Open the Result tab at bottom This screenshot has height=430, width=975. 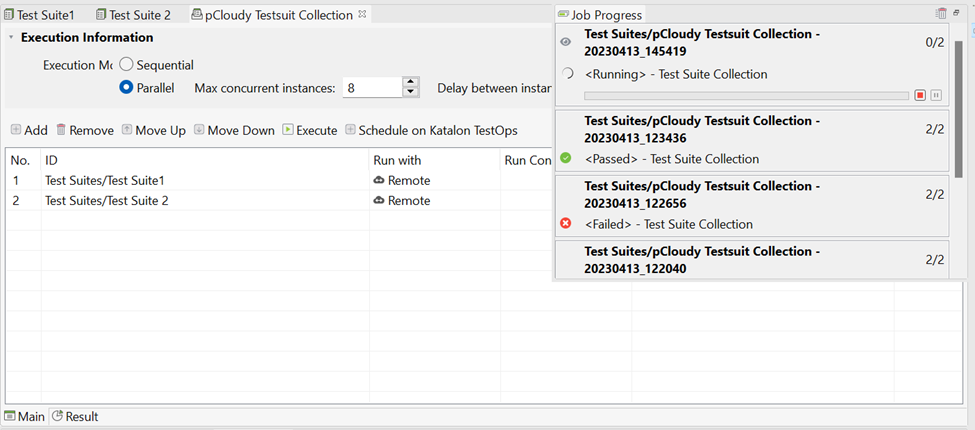[81, 416]
